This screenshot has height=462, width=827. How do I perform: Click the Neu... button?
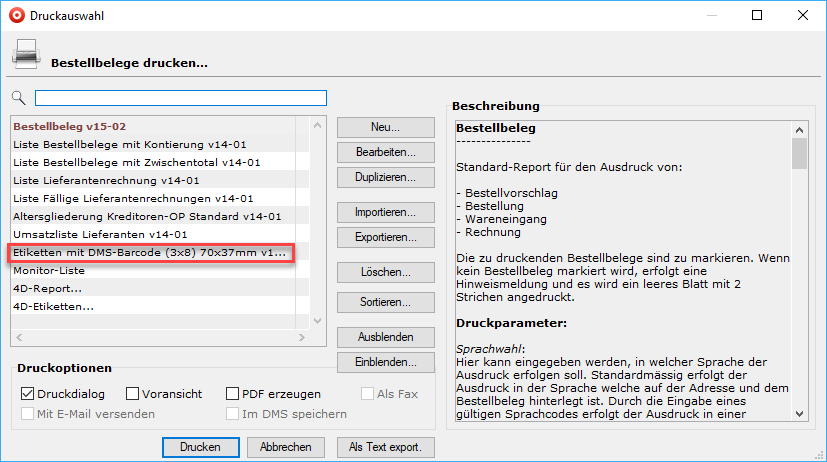click(x=385, y=128)
